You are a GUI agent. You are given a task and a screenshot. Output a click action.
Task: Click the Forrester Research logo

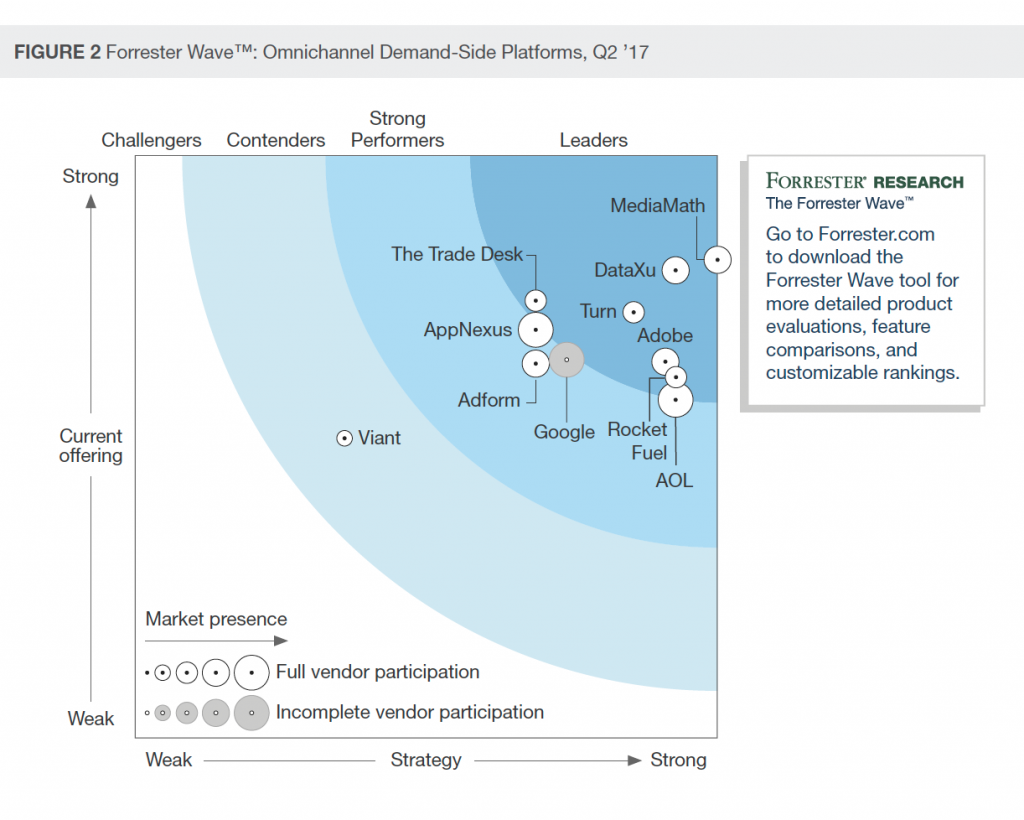click(864, 181)
